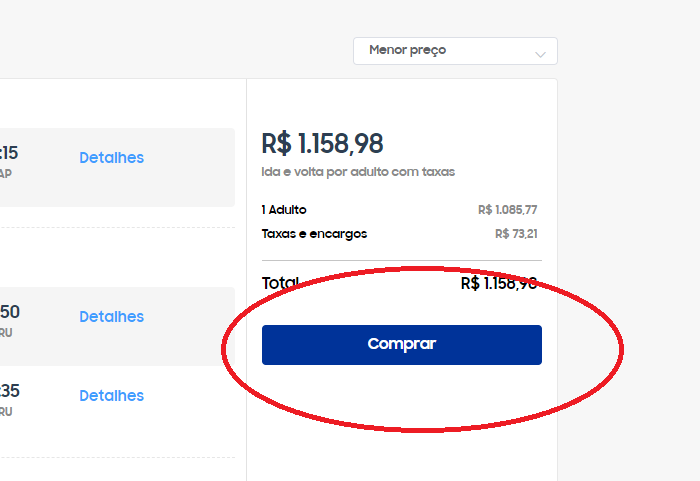This screenshot has width=700, height=481.
Task: Click the Total R$ 1.158,98 amount
Action: [498, 283]
